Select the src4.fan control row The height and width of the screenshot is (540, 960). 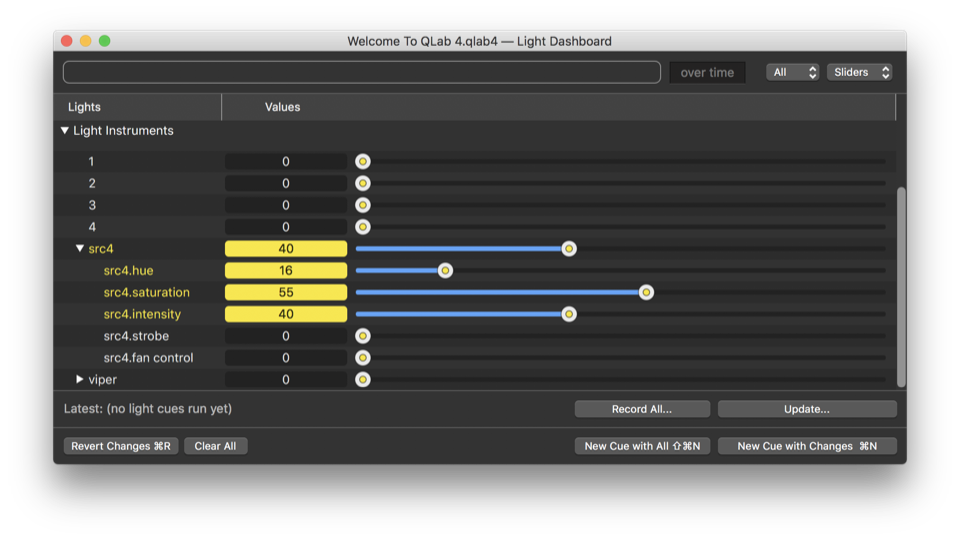[x=148, y=358]
